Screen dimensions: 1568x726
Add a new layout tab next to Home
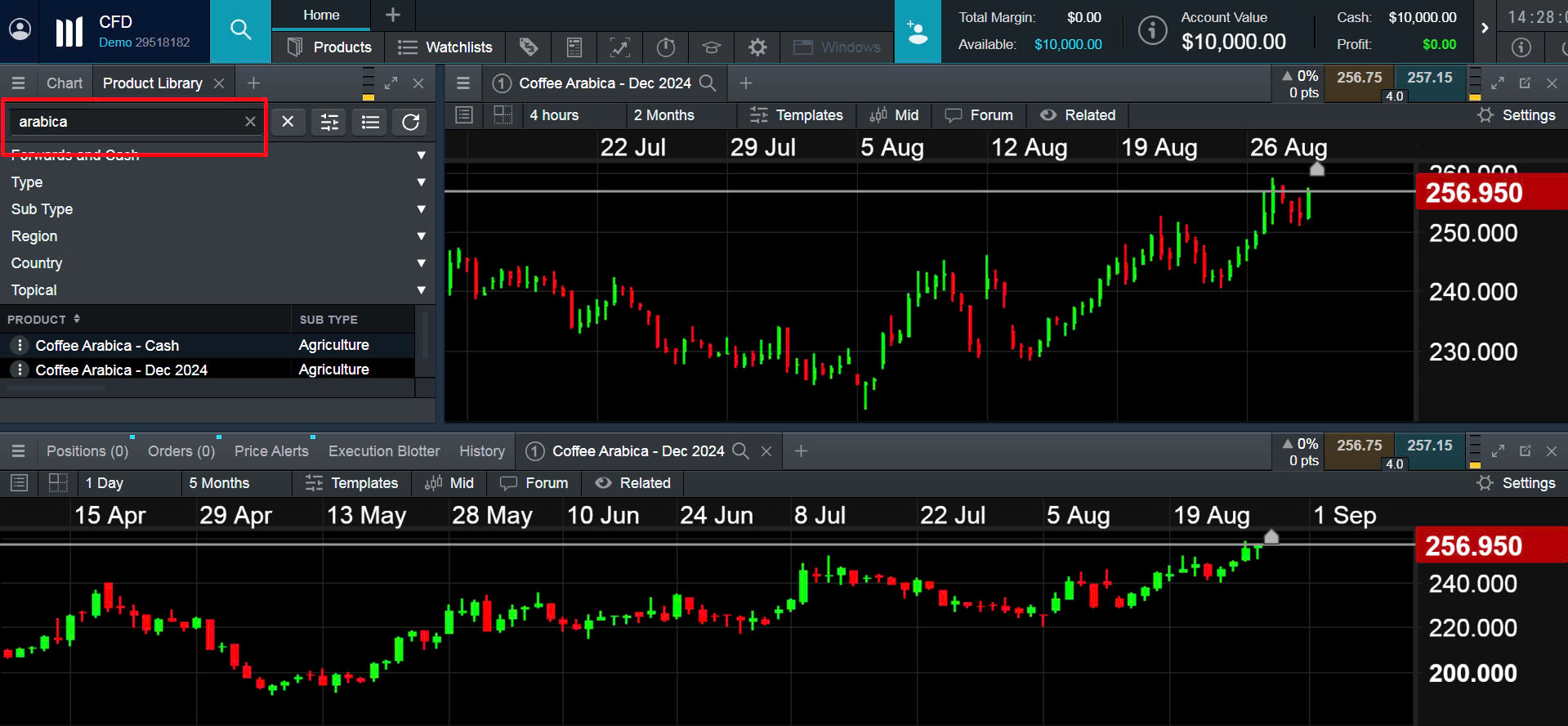(x=393, y=15)
